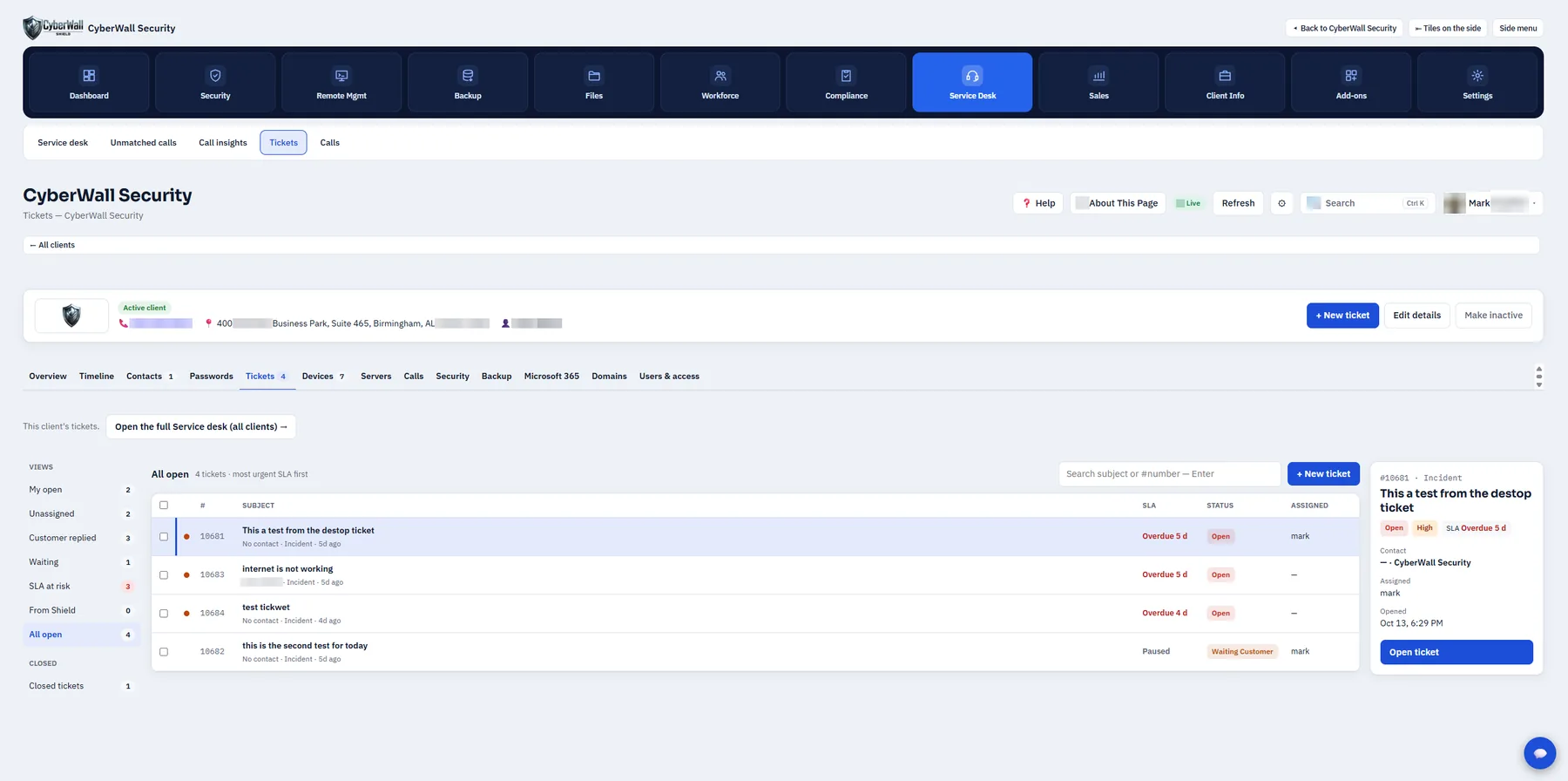Image resolution: width=1568 pixels, height=781 pixels.
Task: Click the client shield logo thumbnail
Action: tap(71, 316)
